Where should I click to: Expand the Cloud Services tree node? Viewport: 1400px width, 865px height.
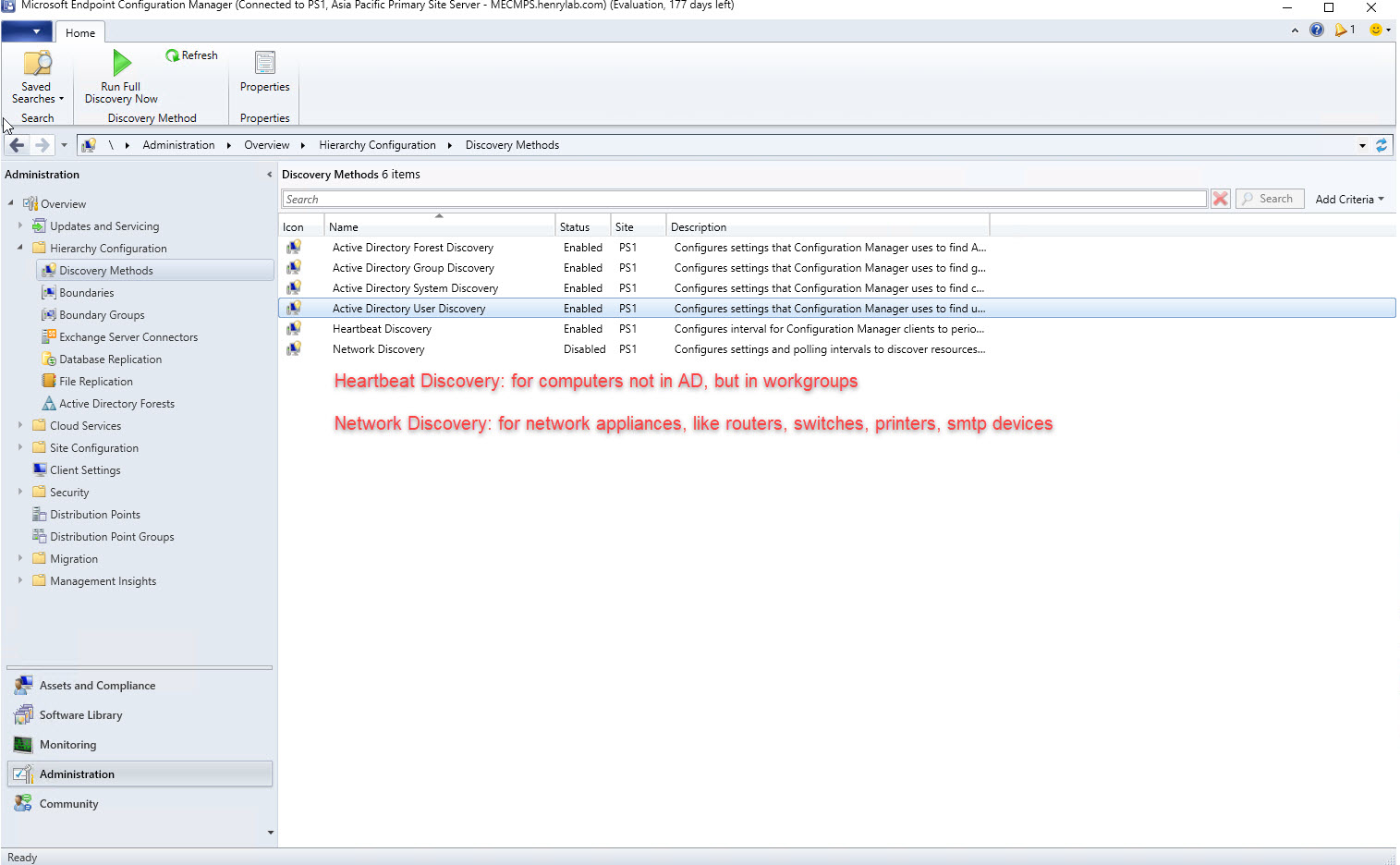tap(20, 425)
